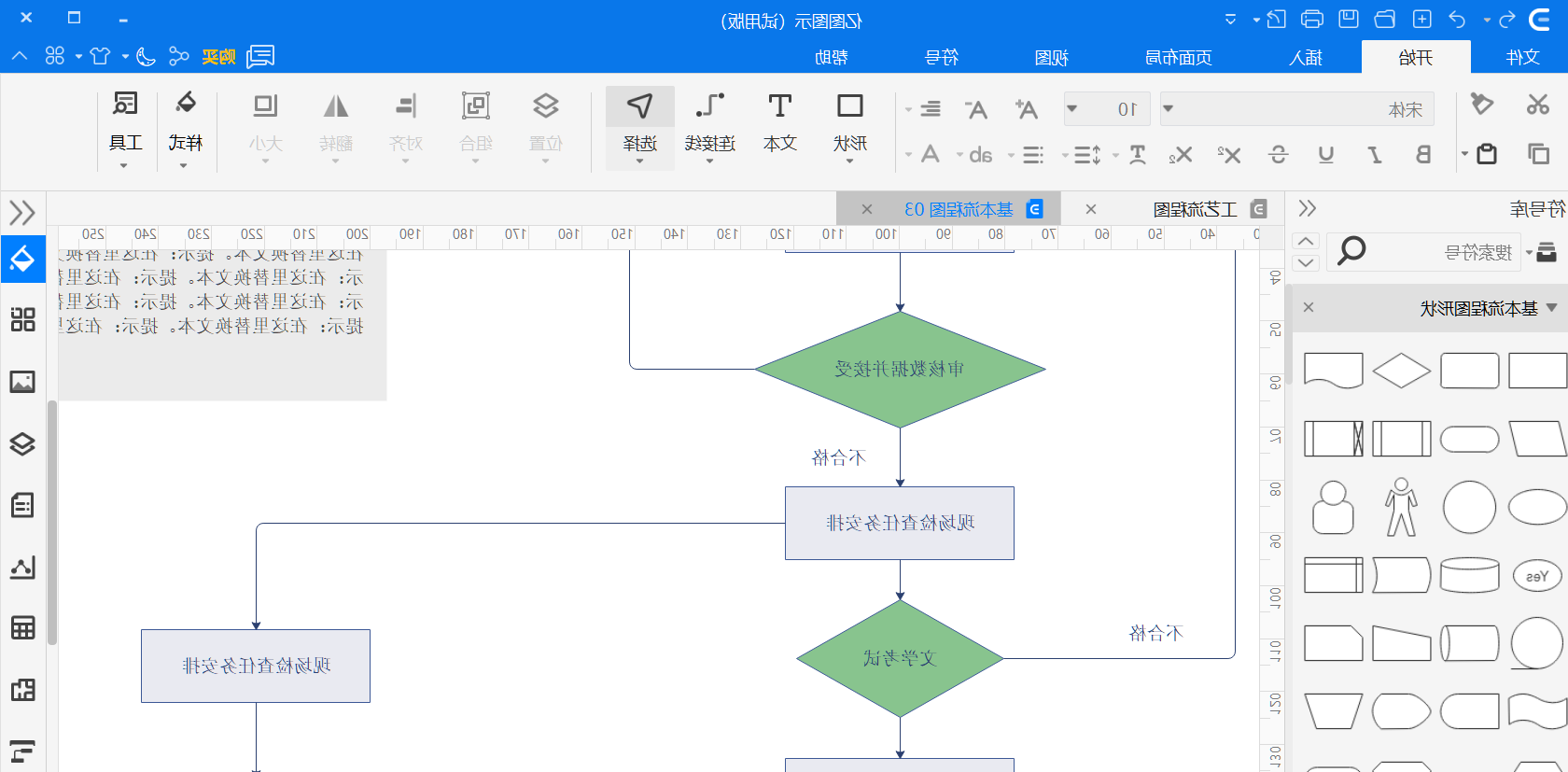Open the layers panel in sidebar
The width and height of the screenshot is (1568, 772).
22,443
